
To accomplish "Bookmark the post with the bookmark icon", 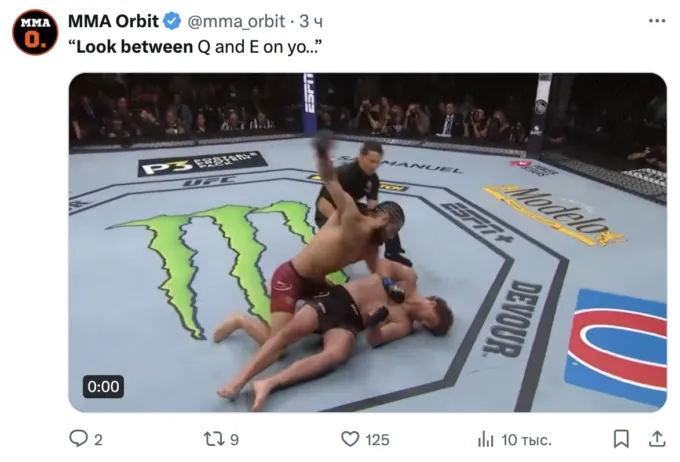I will click(621, 439).
